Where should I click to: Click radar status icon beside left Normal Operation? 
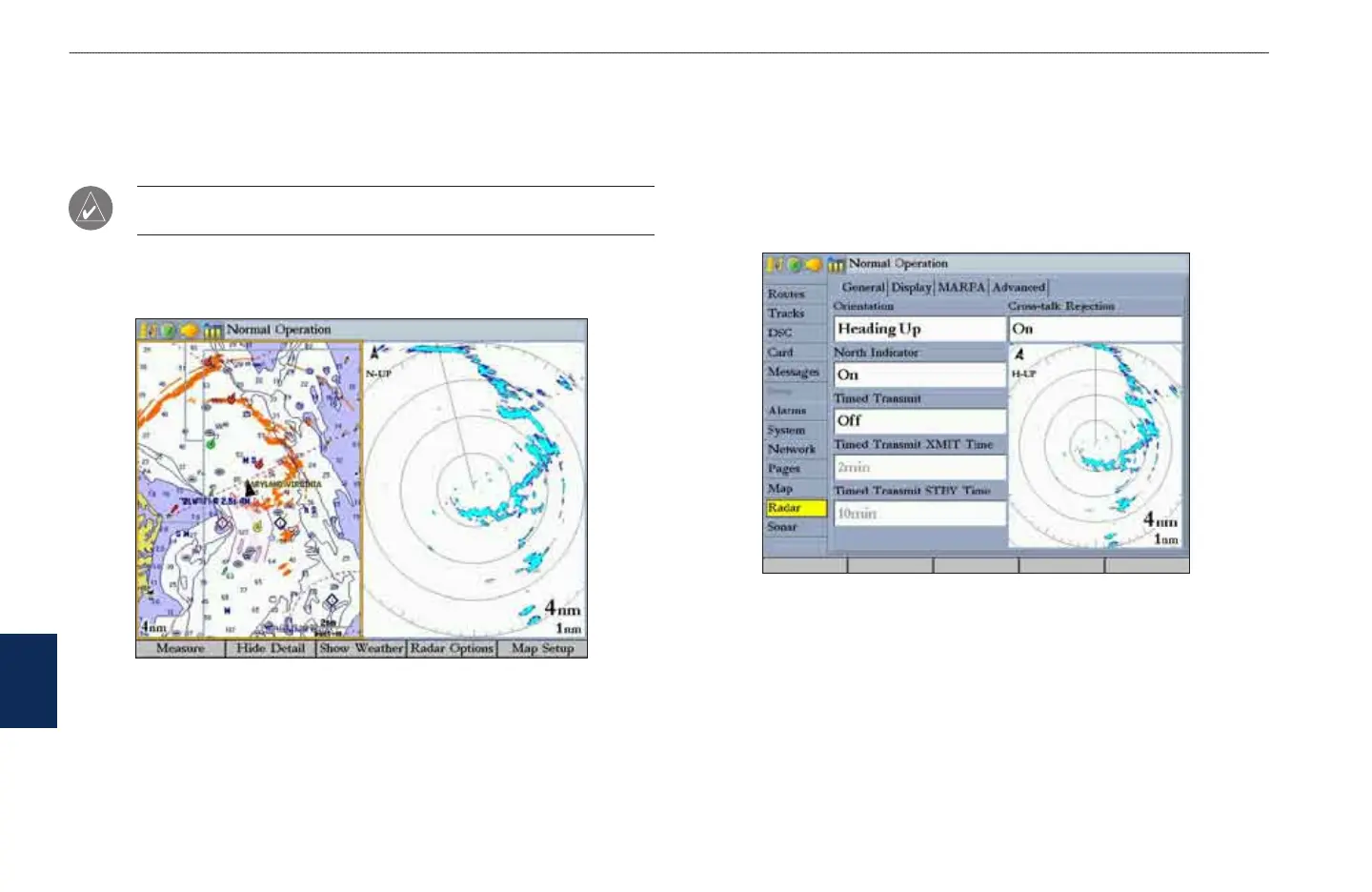(x=212, y=330)
